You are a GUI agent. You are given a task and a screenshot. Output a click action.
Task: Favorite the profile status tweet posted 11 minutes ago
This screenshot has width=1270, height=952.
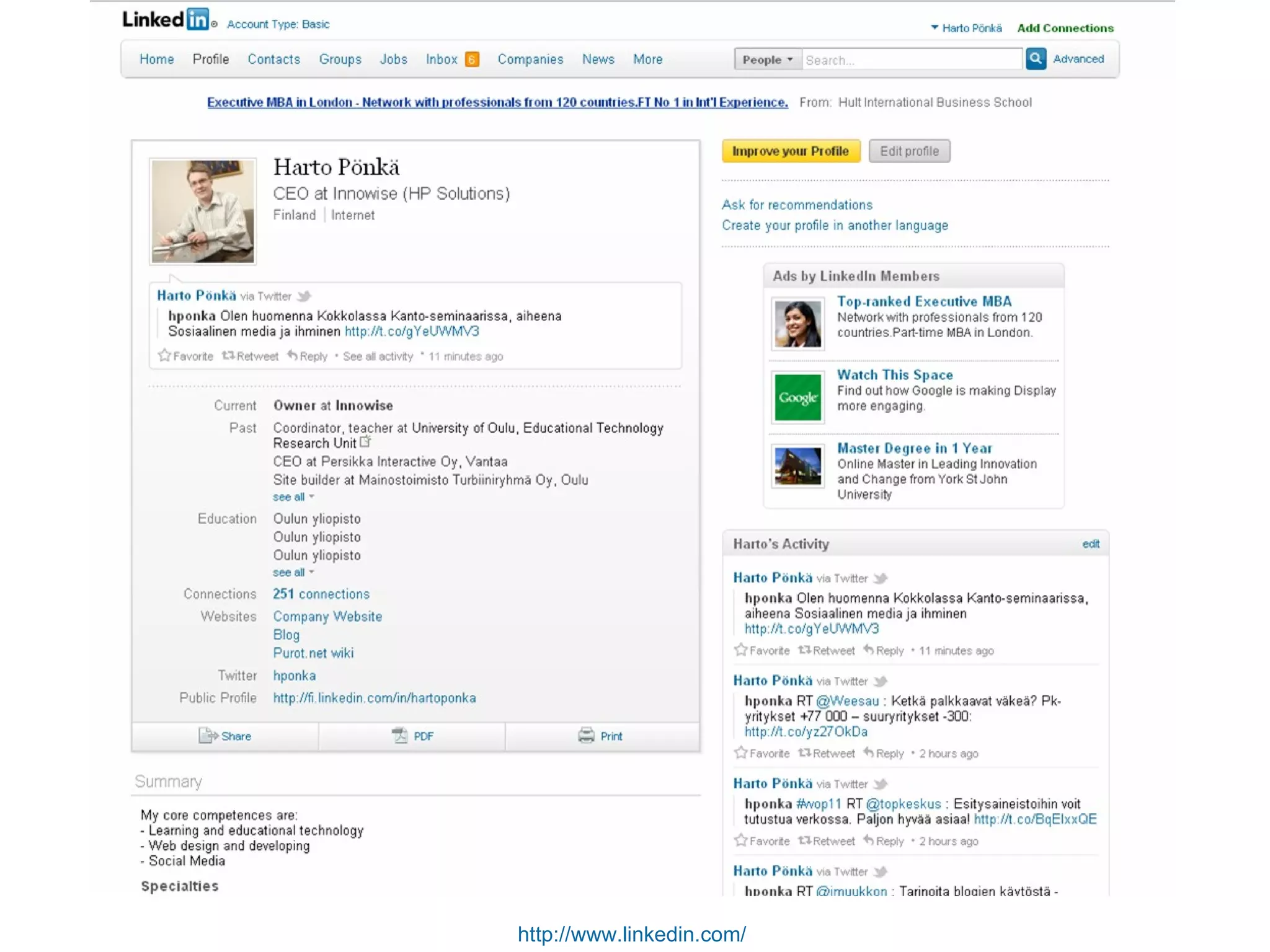point(185,356)
